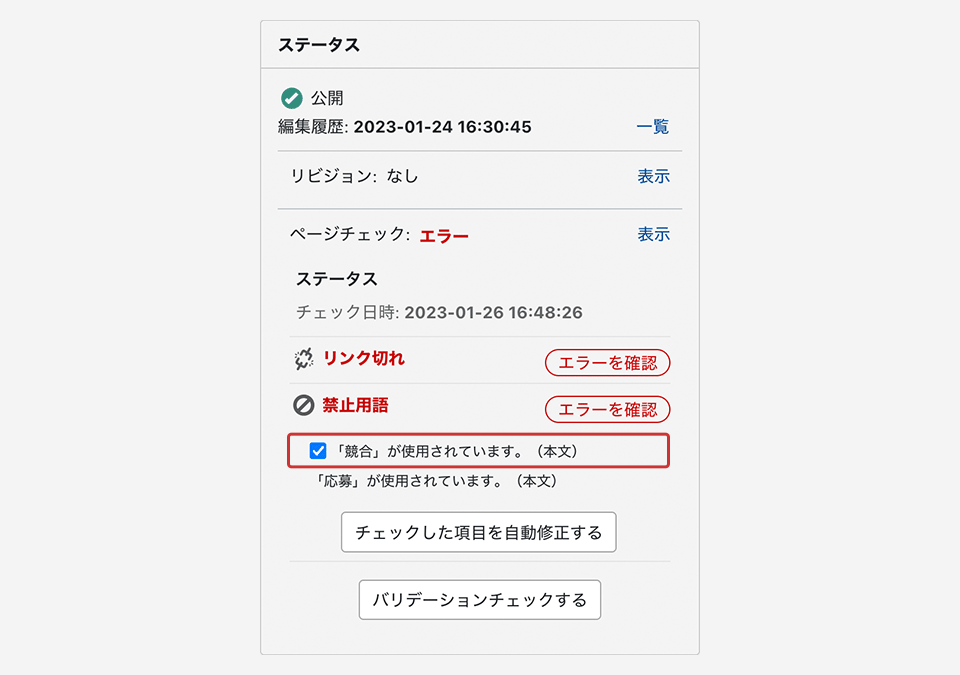Click the red 禁止用語 label
This screenshot has height=675, width=960.
coord(355,405)
